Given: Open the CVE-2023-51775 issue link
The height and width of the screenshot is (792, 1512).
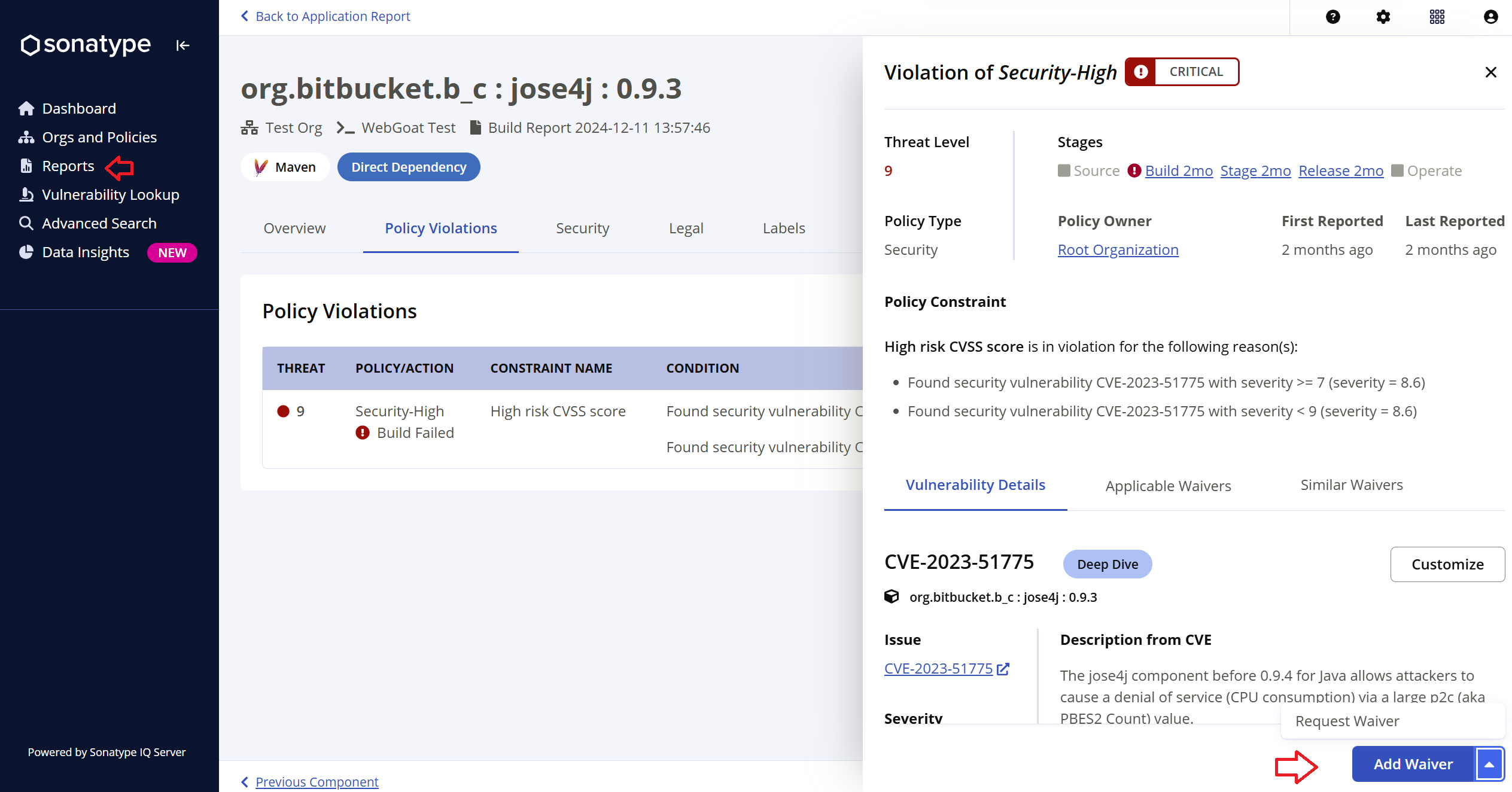Looking at the screenshot, I should (938, 668).
